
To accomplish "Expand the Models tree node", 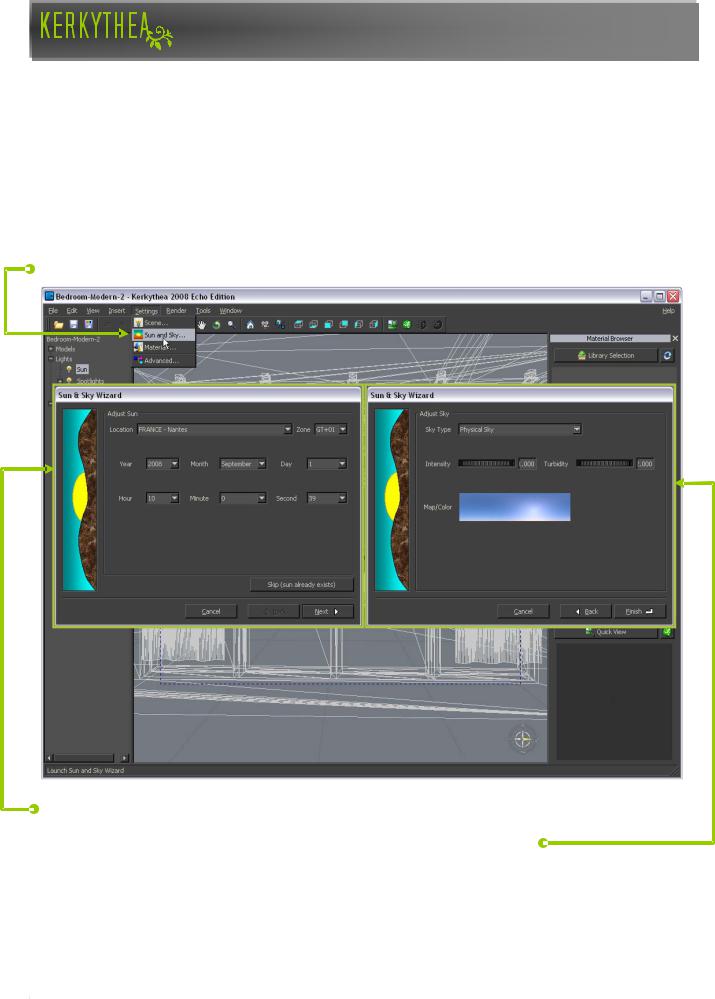I will [x=51, y=349].
